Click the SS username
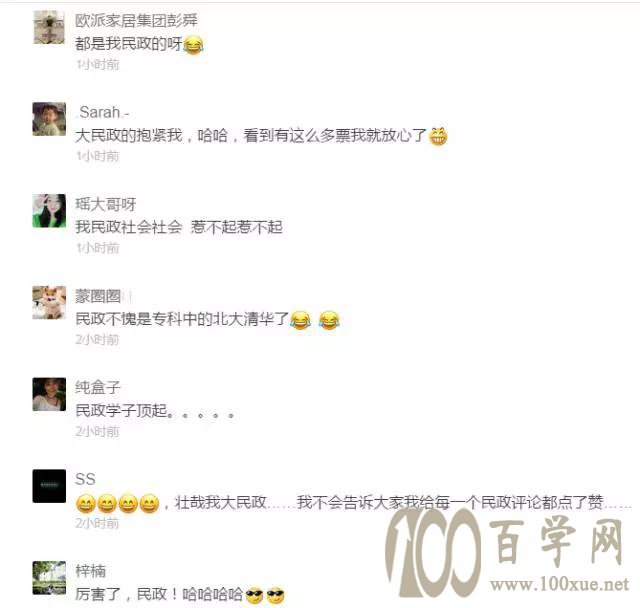 click(x=85, y=479)
